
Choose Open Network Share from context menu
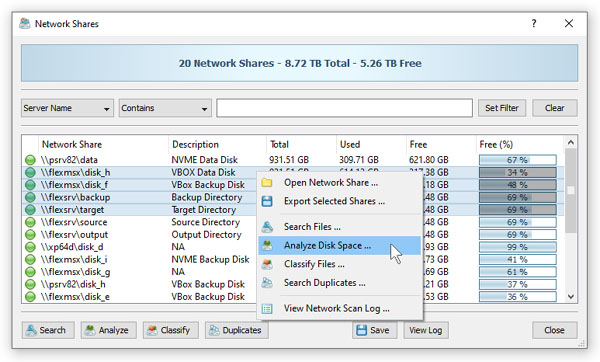pyautogui.click(x=340, y=183)
